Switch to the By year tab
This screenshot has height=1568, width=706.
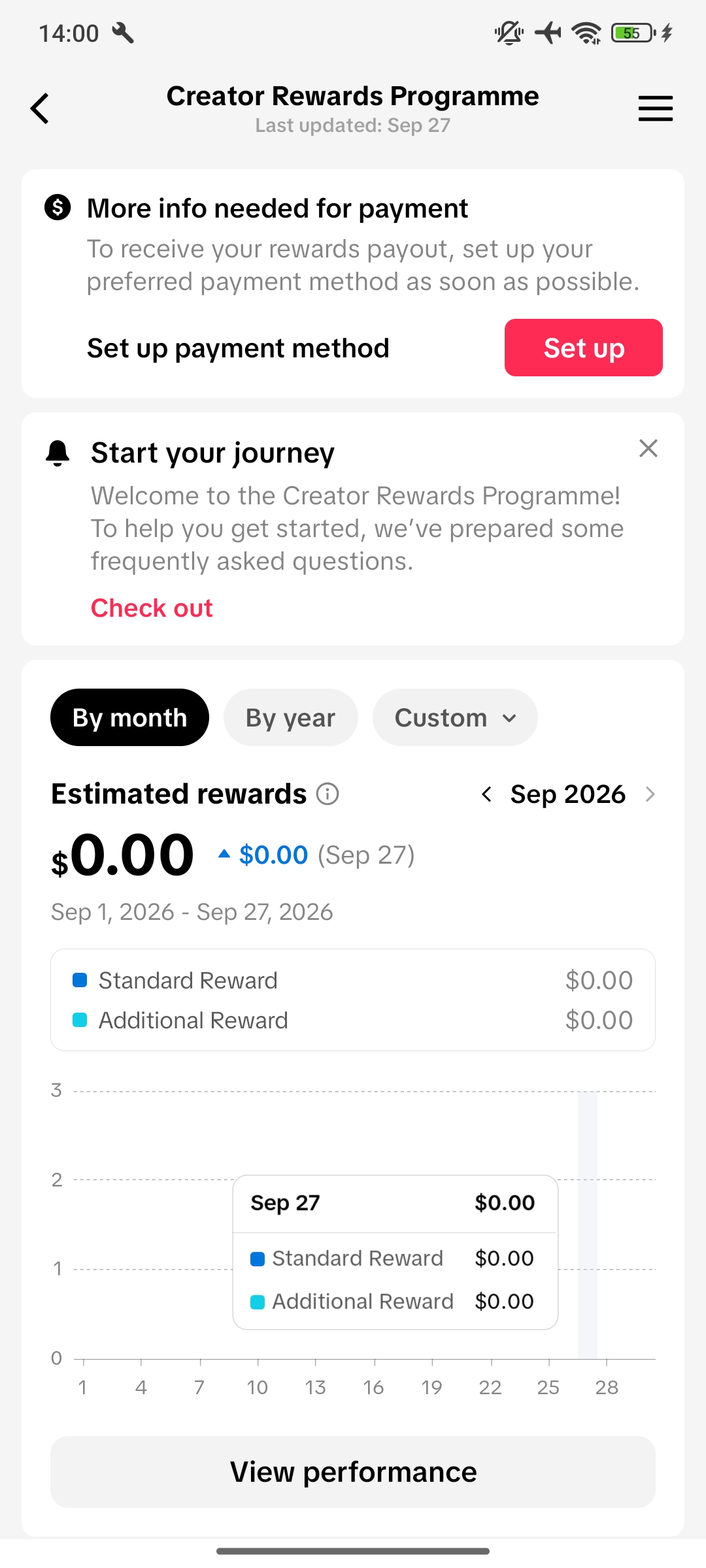290,717
